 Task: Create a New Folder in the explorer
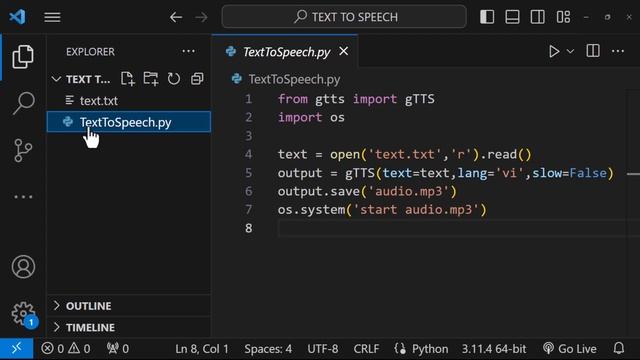[151, 79]
